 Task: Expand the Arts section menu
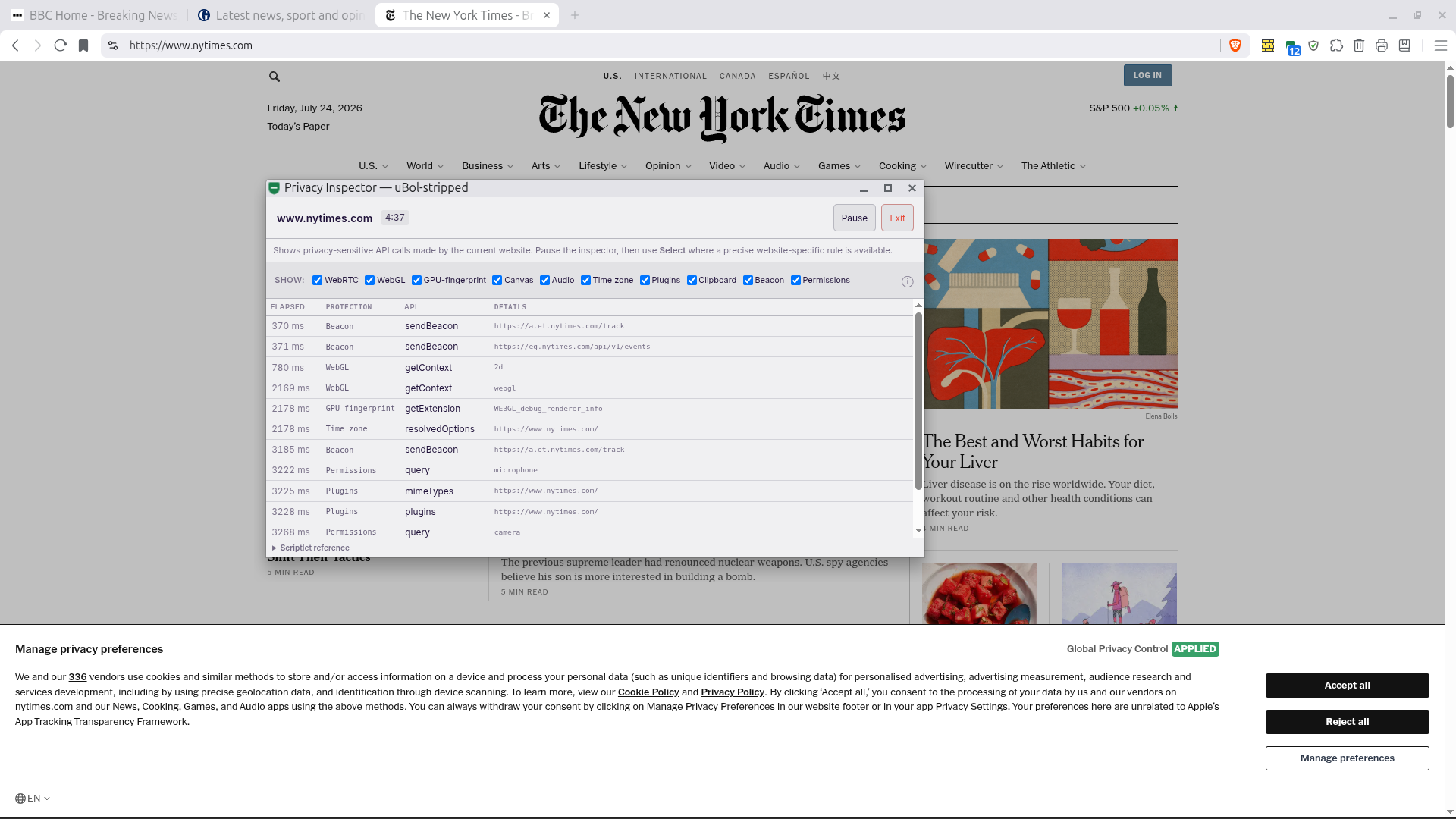546,166
